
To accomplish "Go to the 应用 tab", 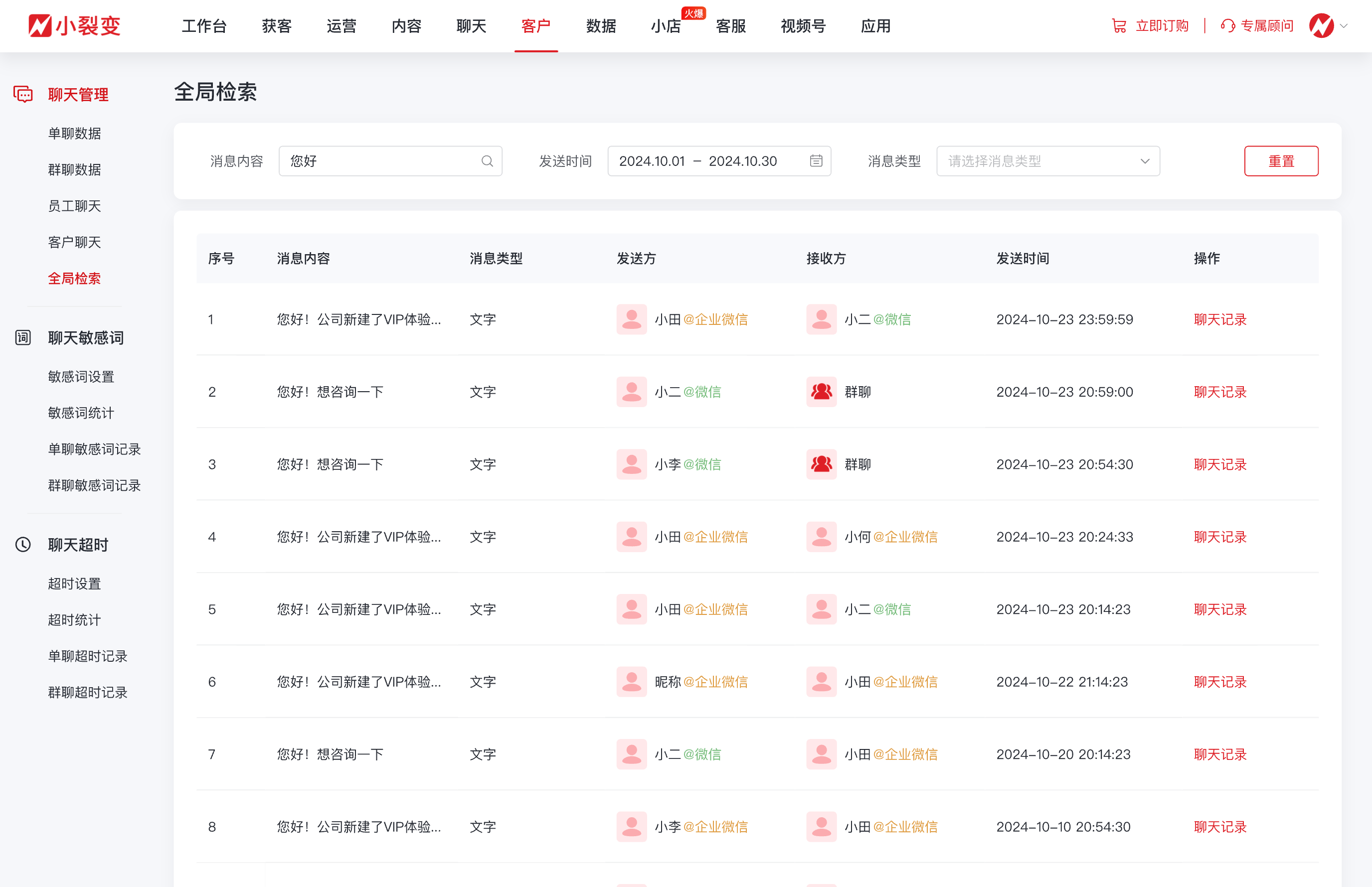I will (x=875, y=26).
